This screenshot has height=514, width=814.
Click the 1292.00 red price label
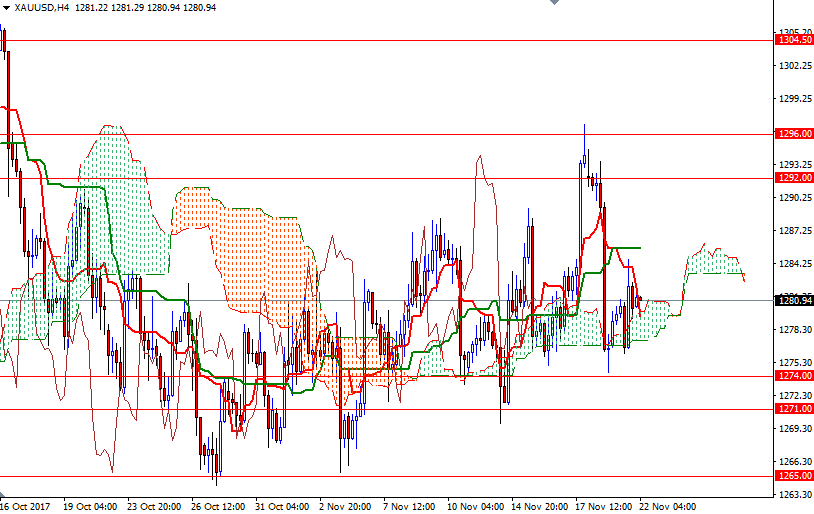(x=793, y=178)
